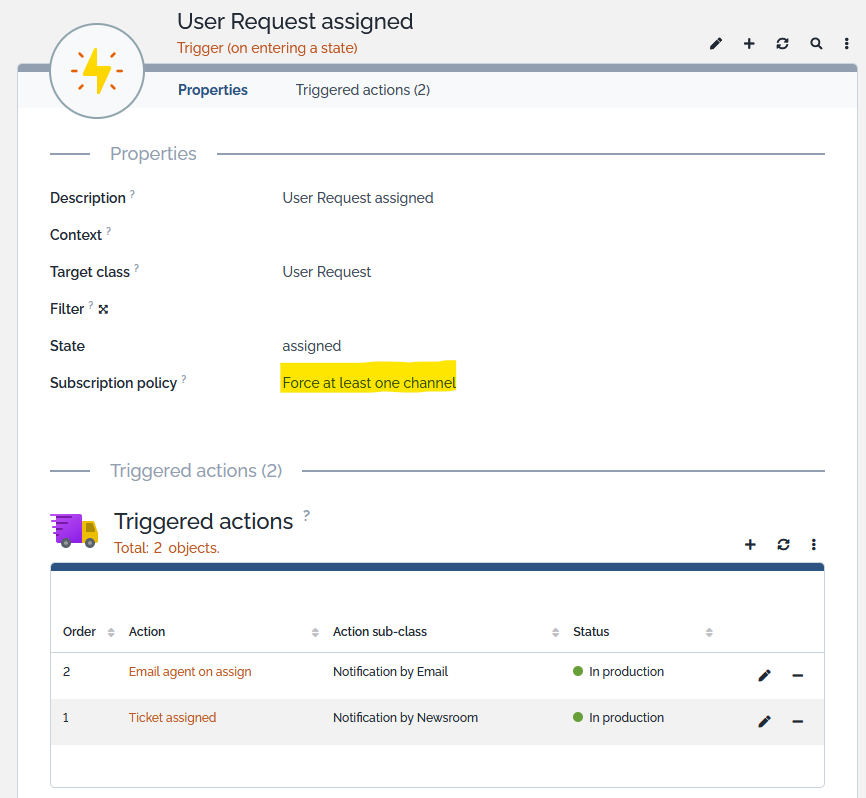The height and width of the screenshot is (798, 866).
Task: Click the Subscription policy help tooltip mark
Action: pyautogui.click(x=184, y=380)
